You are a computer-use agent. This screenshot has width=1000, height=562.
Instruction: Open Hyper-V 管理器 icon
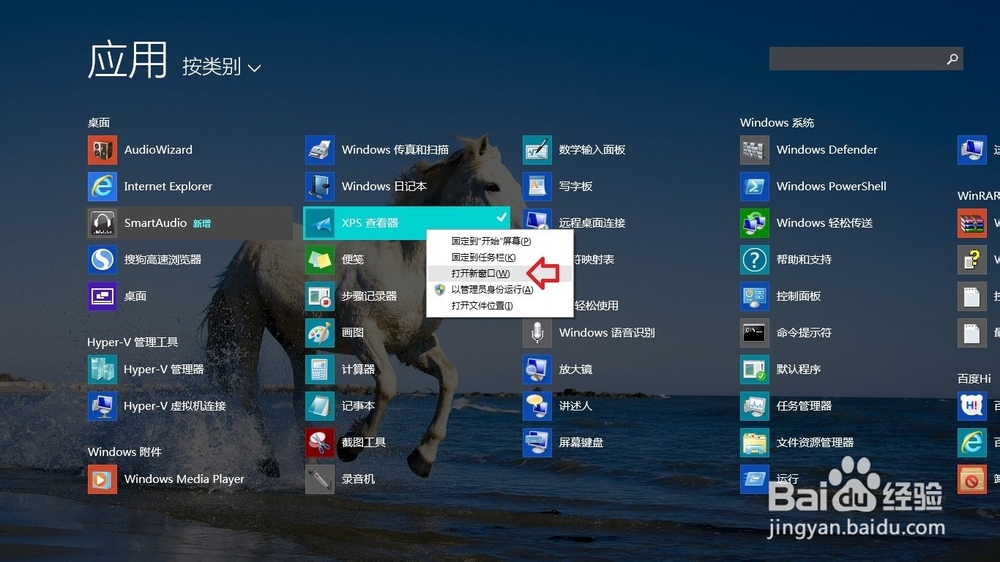(102, 369)
